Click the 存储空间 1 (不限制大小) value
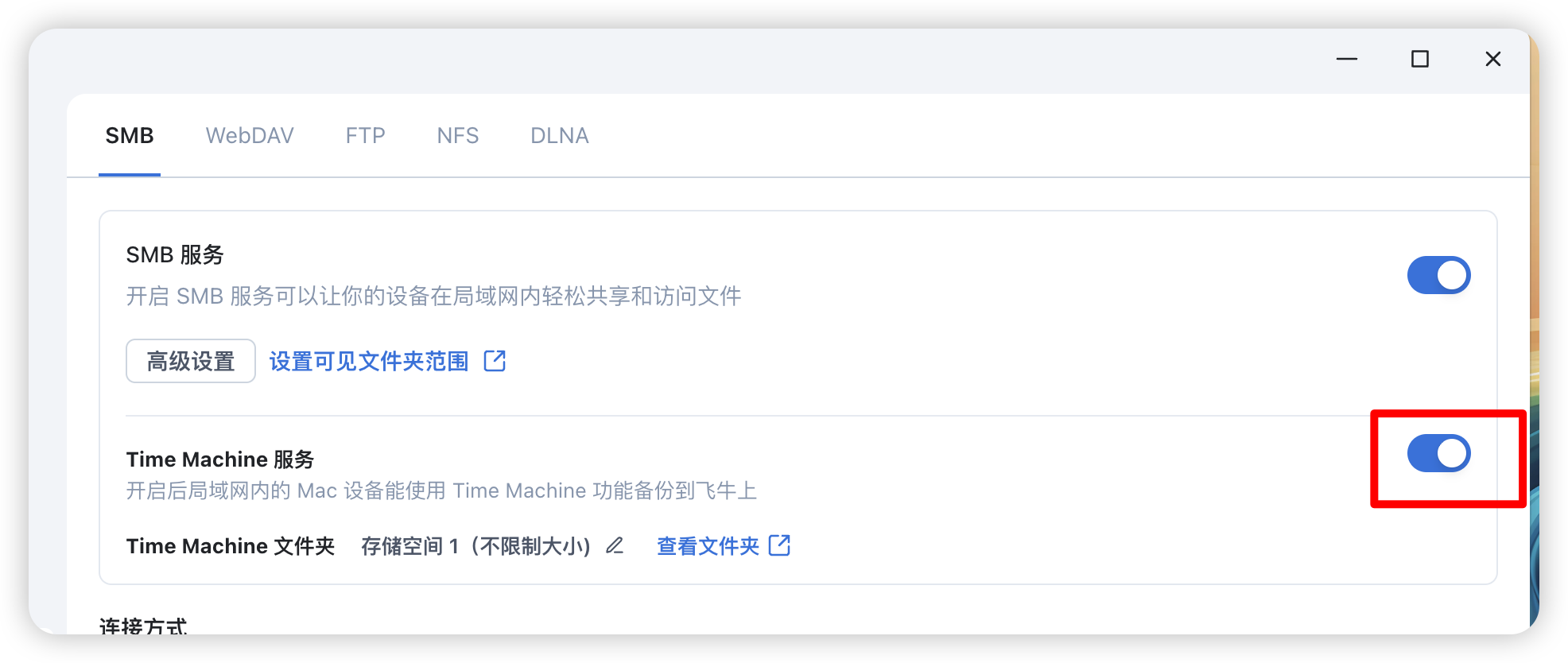Viewport: 1568px width, 663px height. tap(475, 546)
